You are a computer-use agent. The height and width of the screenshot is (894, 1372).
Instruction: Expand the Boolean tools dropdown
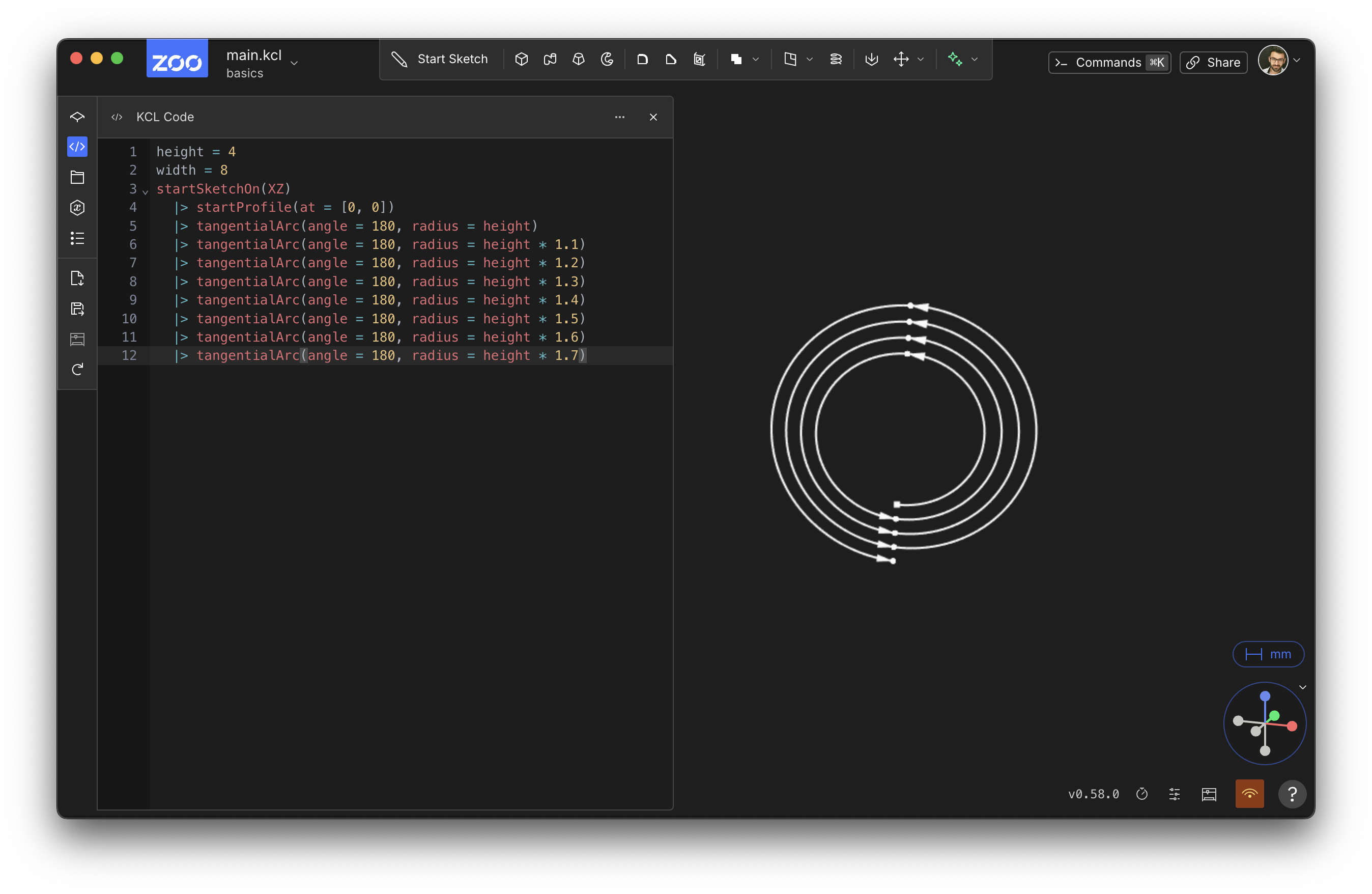pos(756,59)
